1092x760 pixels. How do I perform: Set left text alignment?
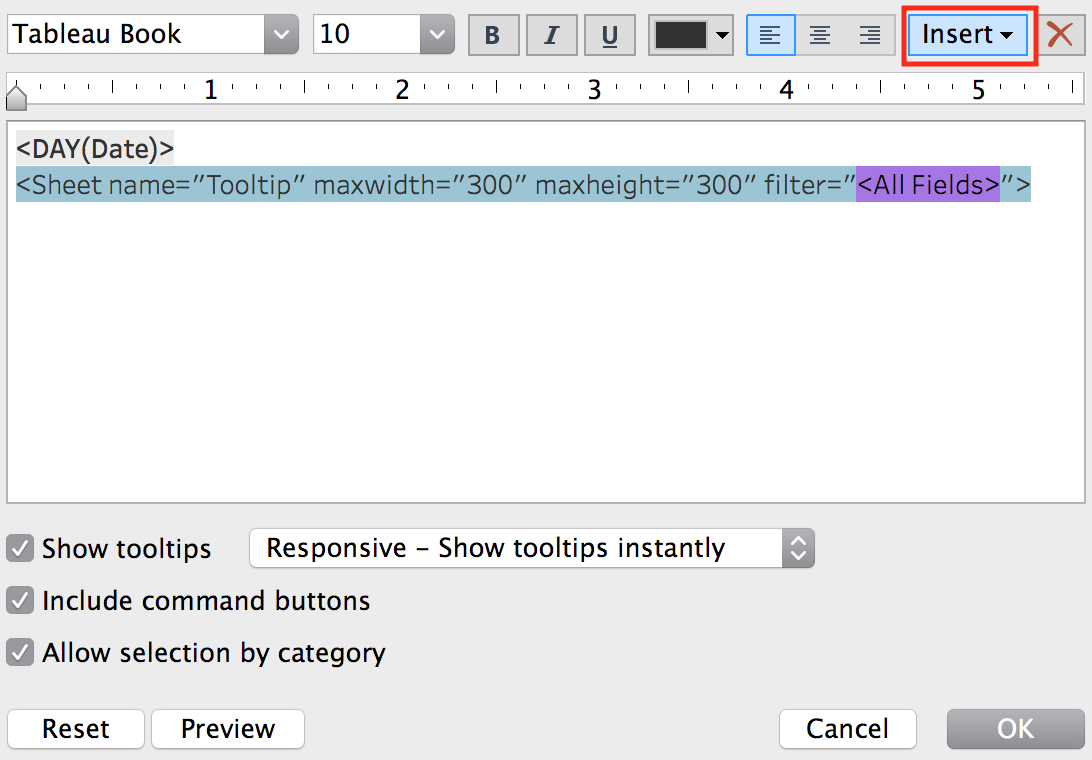[770, 34]
